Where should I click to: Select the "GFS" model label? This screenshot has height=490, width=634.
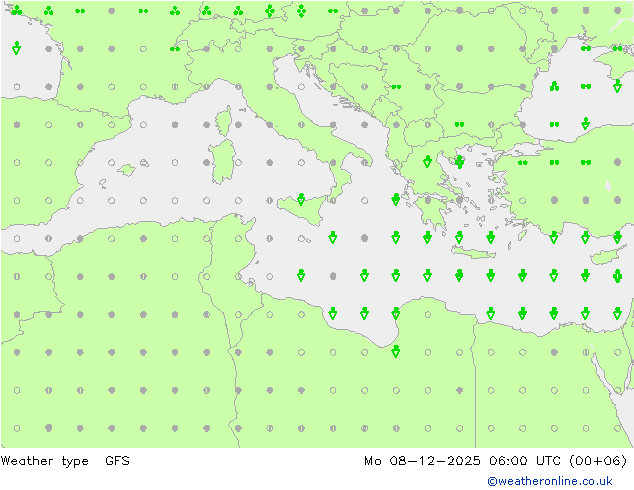coord(117,460)
